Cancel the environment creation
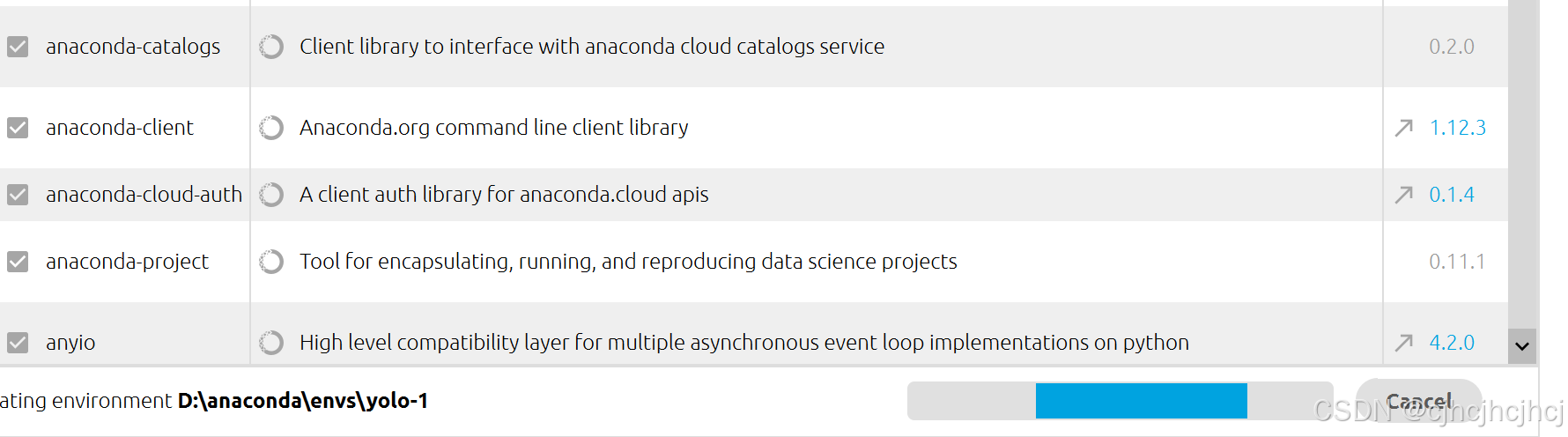The width and height of the screenshot is (1568, 437). pos(1419,402)
